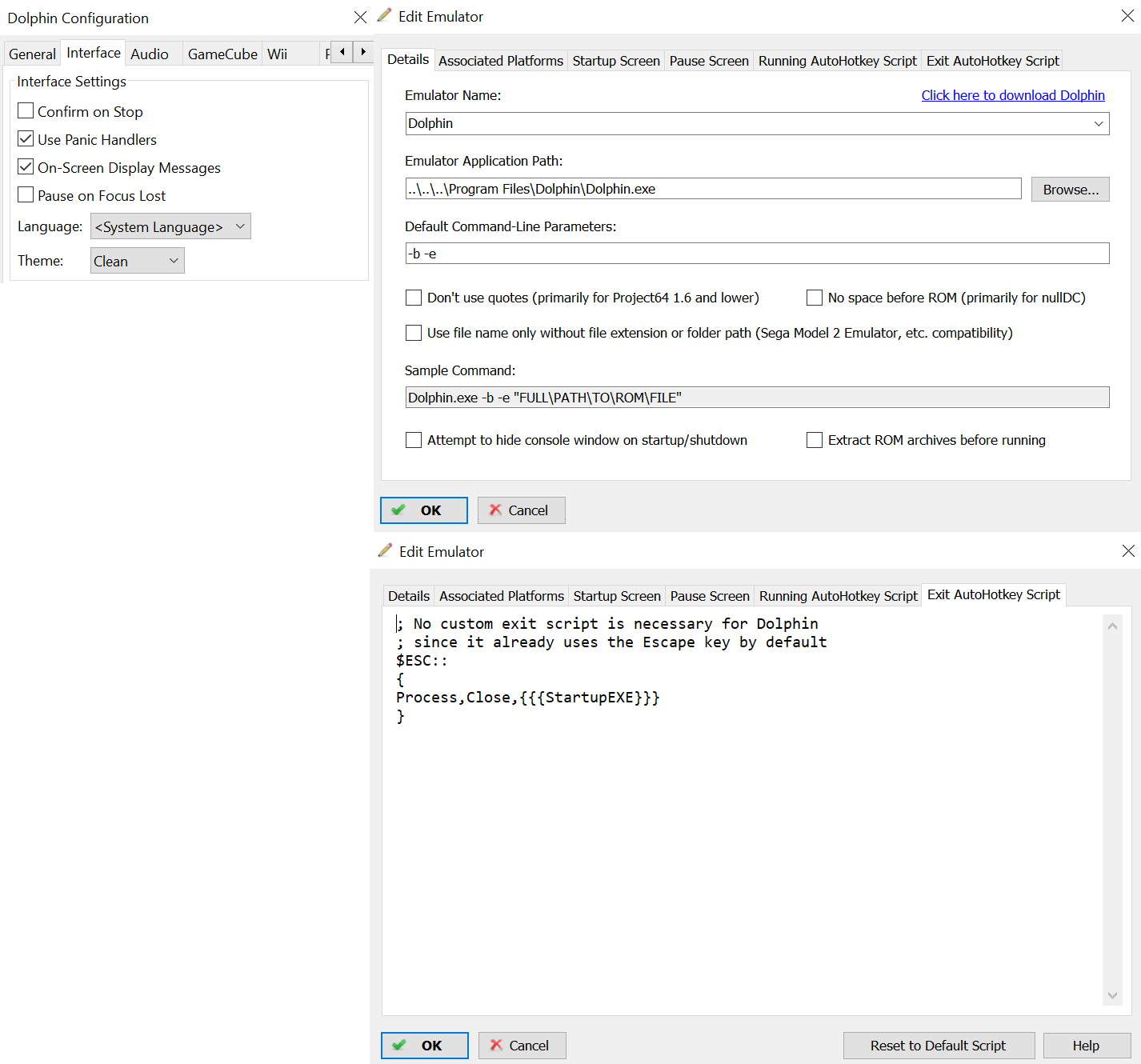Click scrollbar down arrow in exit script editor
1141x1064 pixels.
1112,995
